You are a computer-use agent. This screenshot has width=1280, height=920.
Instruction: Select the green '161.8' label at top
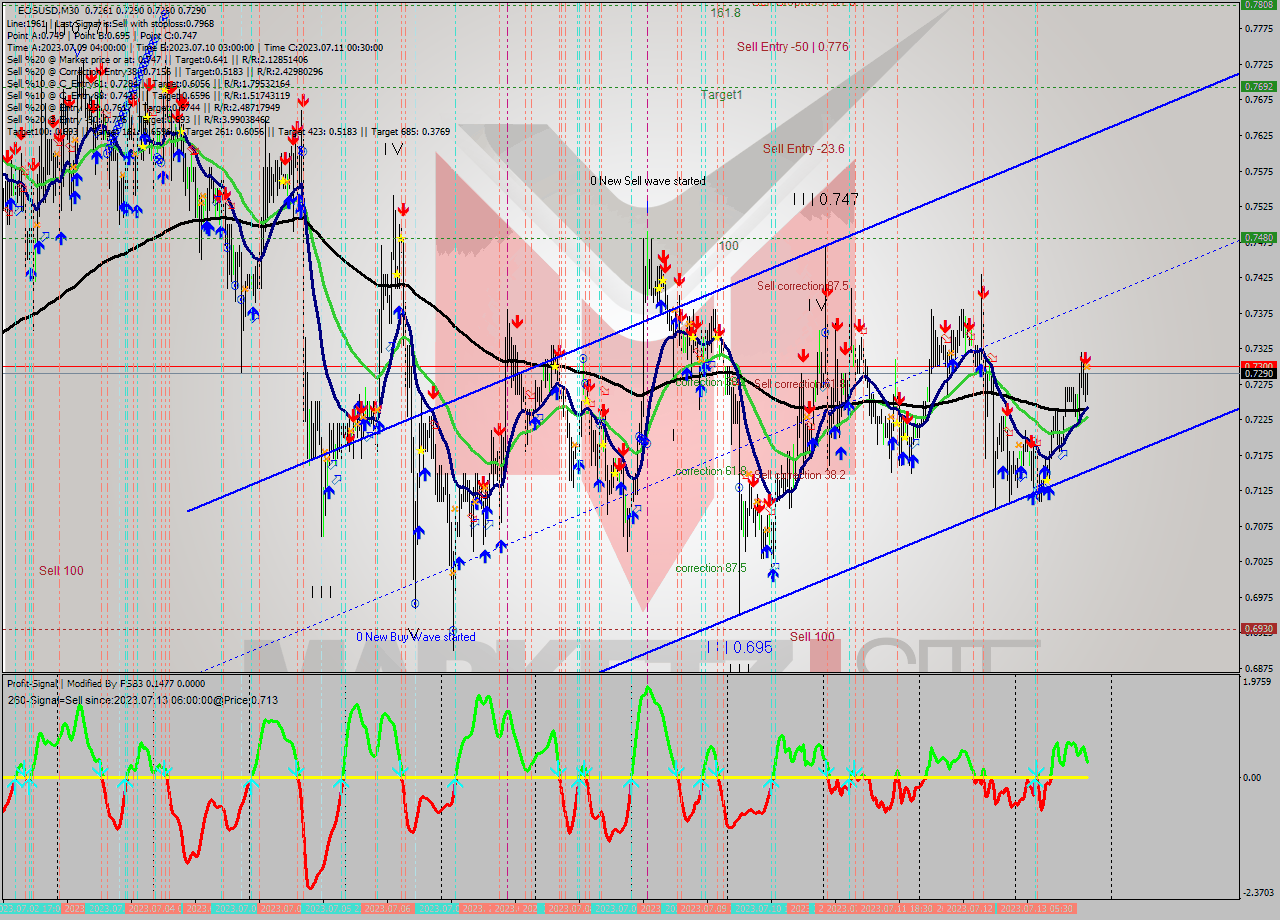pos(726,13)
